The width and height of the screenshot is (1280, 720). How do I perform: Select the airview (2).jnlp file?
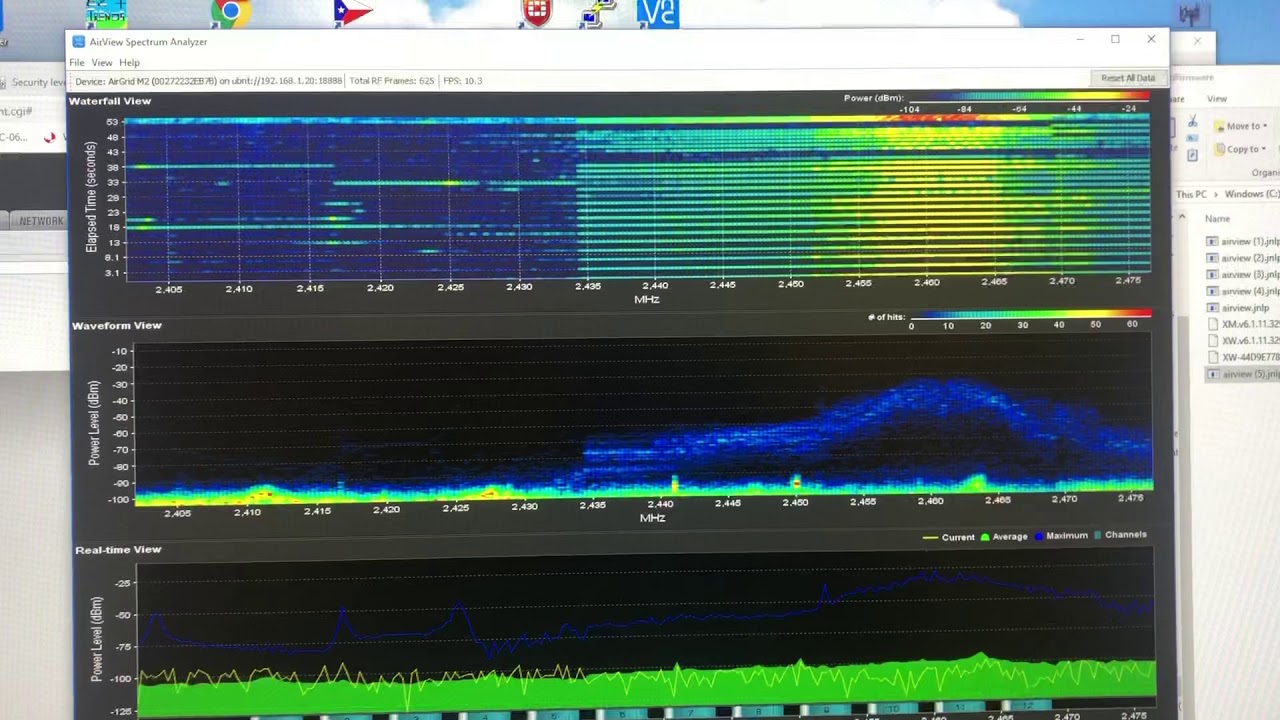point(1243,258)
